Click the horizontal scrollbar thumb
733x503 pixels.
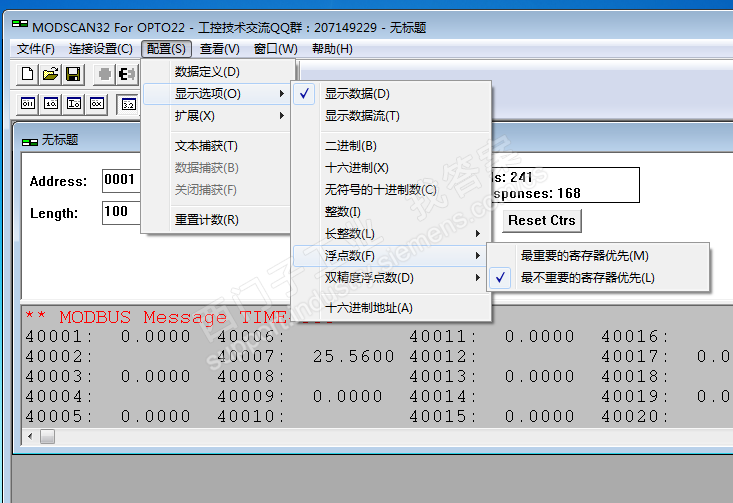(x=47, y=437)
